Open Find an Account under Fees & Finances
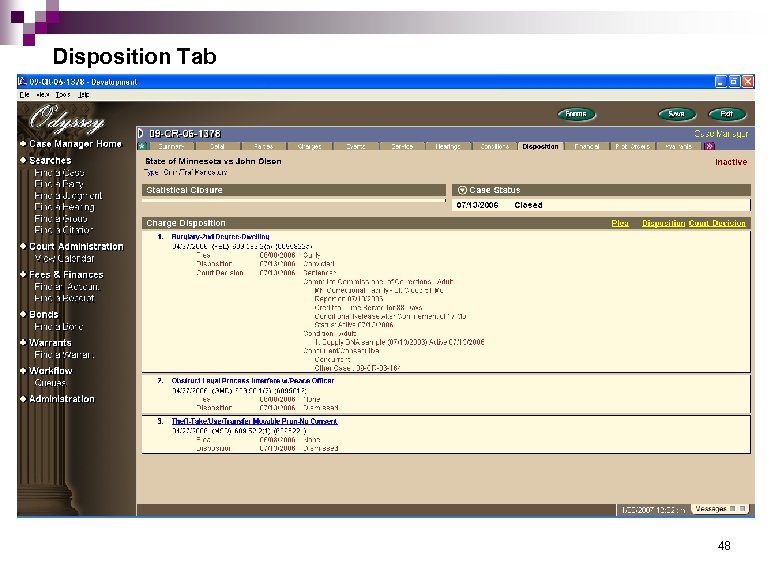This screenshot has height=569, width=778. coord(66,287)
